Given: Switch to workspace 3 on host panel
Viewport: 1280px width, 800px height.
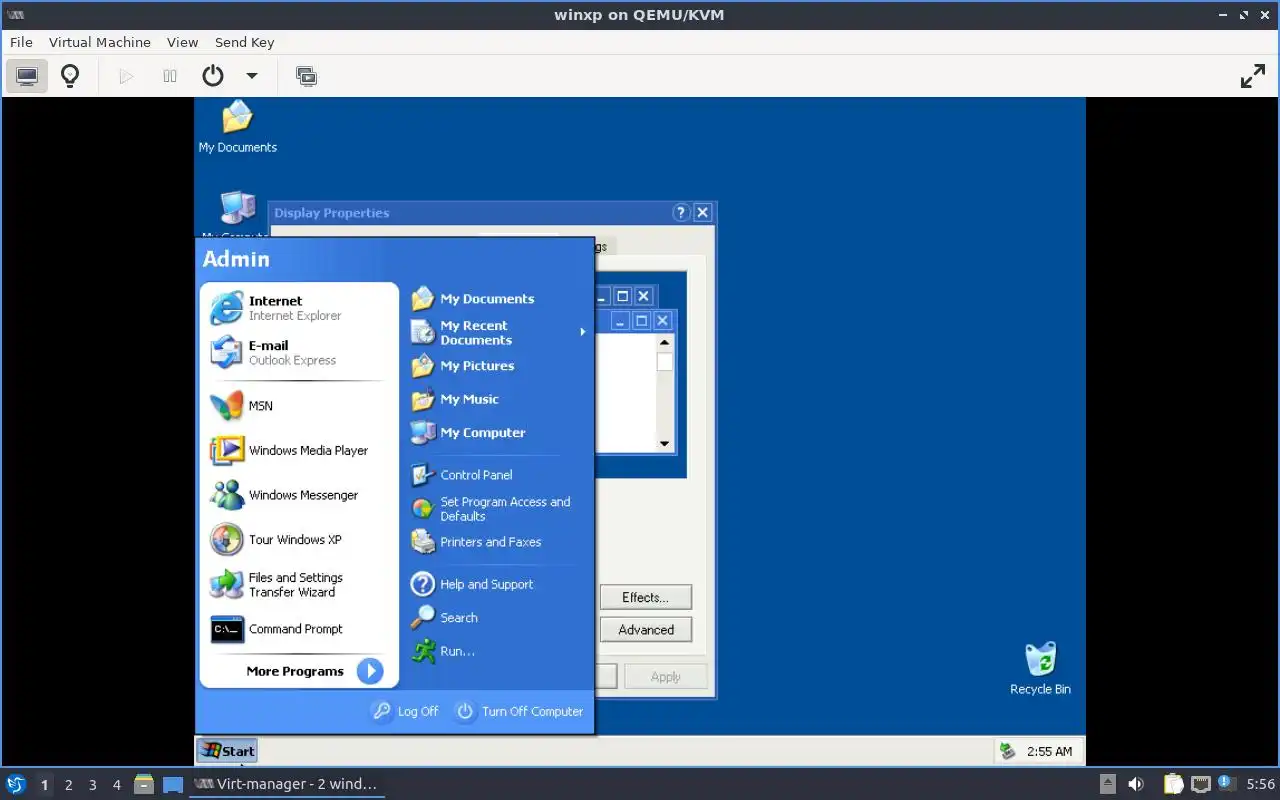Looking at the screenshot, I should [92, 785].
